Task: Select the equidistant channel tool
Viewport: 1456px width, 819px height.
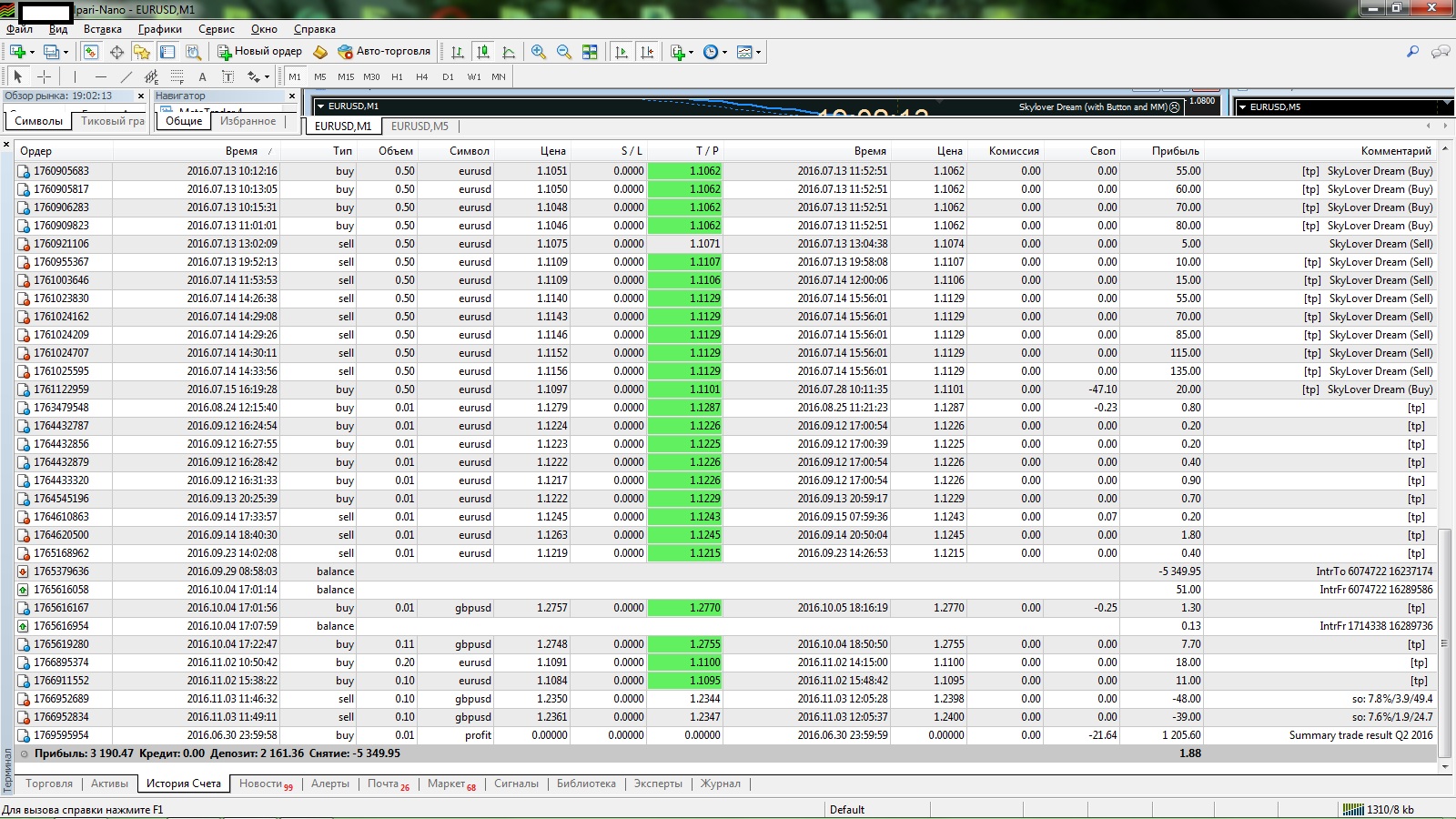Action: [152, 76]
